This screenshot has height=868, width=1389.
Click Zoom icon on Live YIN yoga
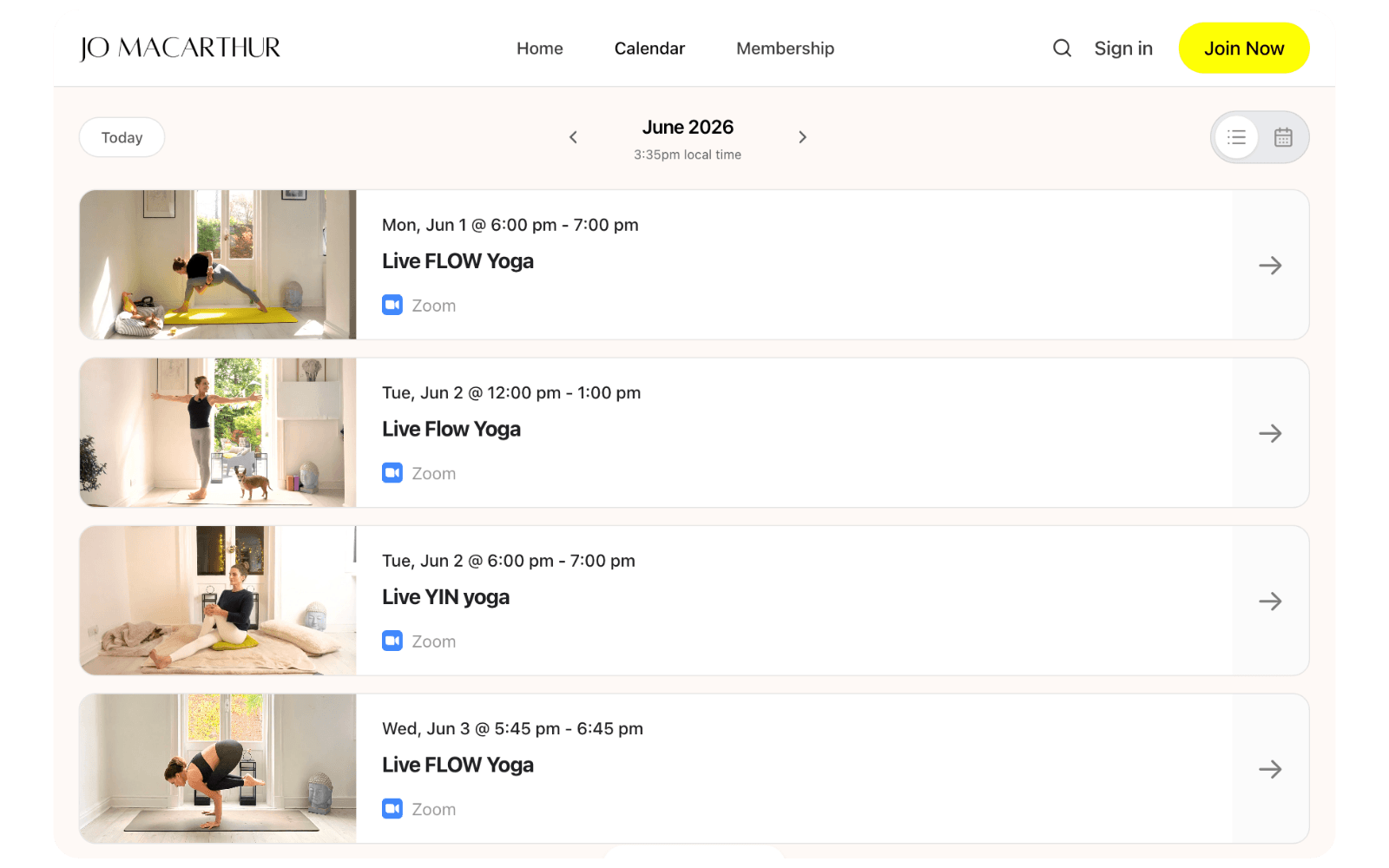[392, 641]
